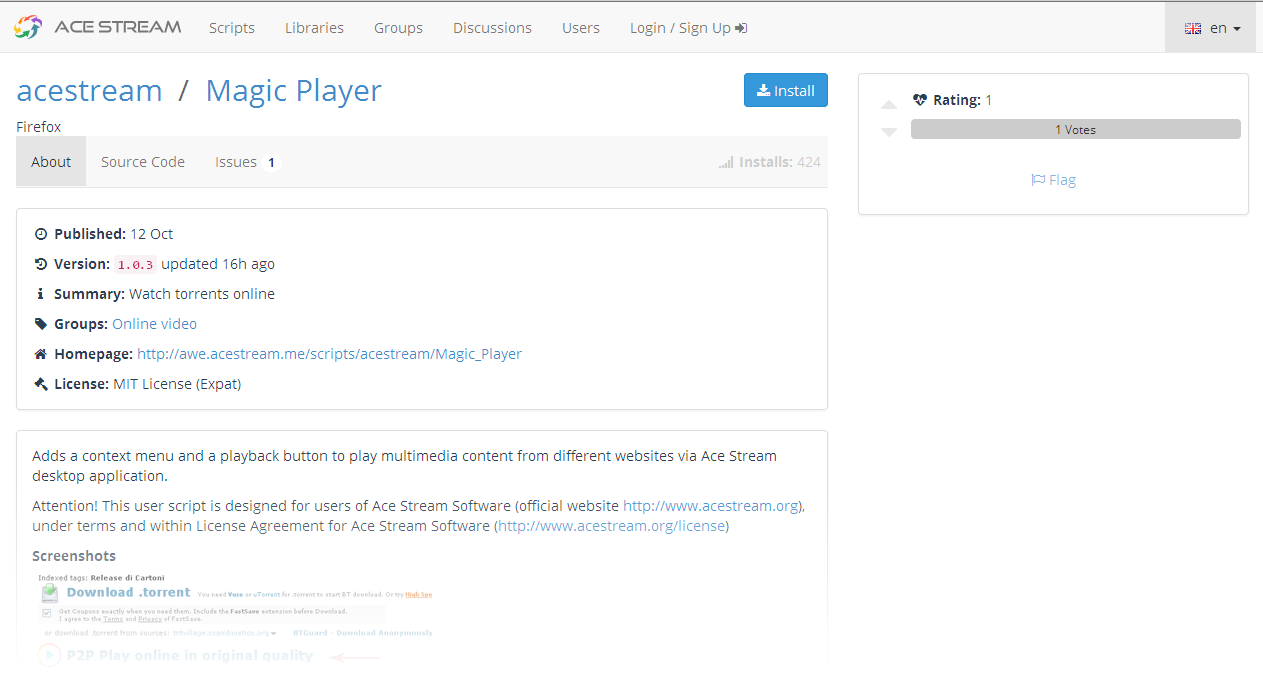The width and height of the screenshot is (1263, 677).
Task: Upvote the script with up arrow
Action: (x=889, y=105)
